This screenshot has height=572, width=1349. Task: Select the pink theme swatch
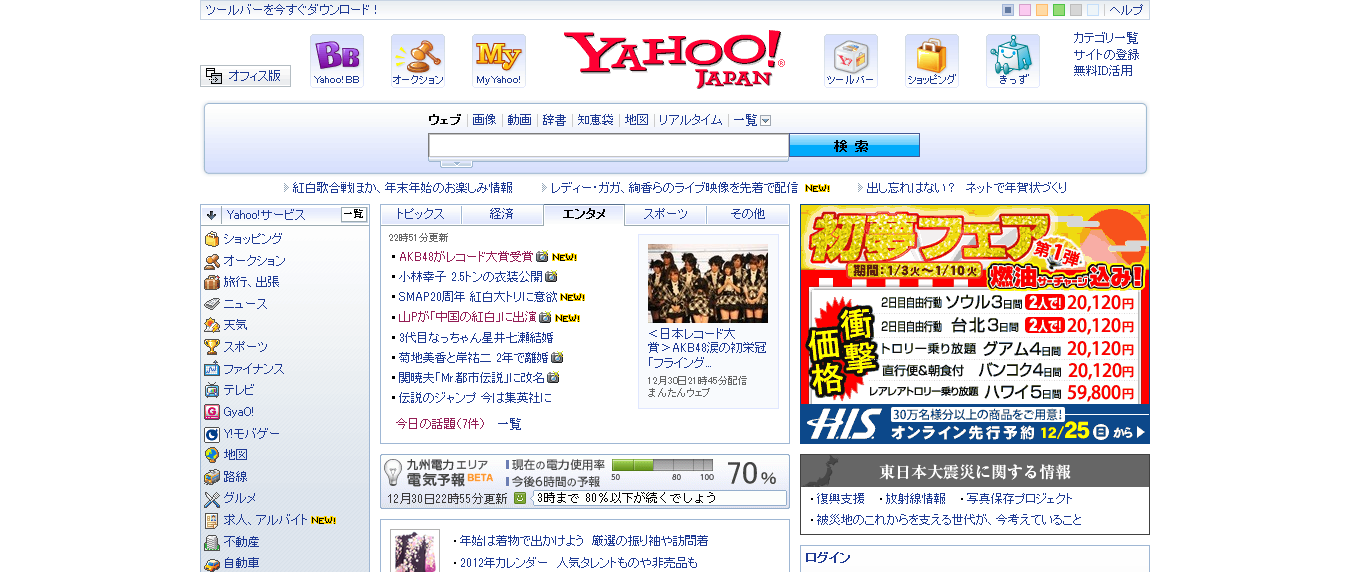pos(1025,10)
